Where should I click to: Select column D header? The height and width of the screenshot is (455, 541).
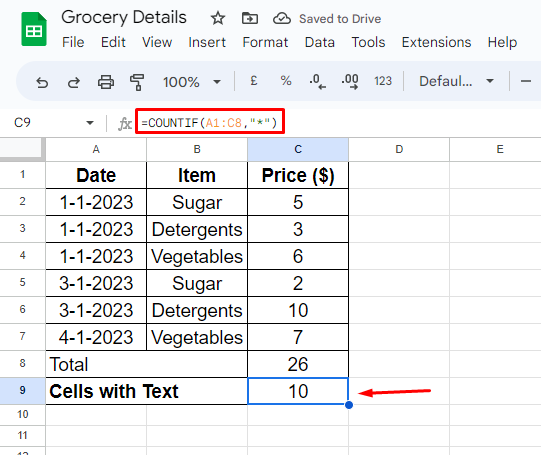coord(399,149)
